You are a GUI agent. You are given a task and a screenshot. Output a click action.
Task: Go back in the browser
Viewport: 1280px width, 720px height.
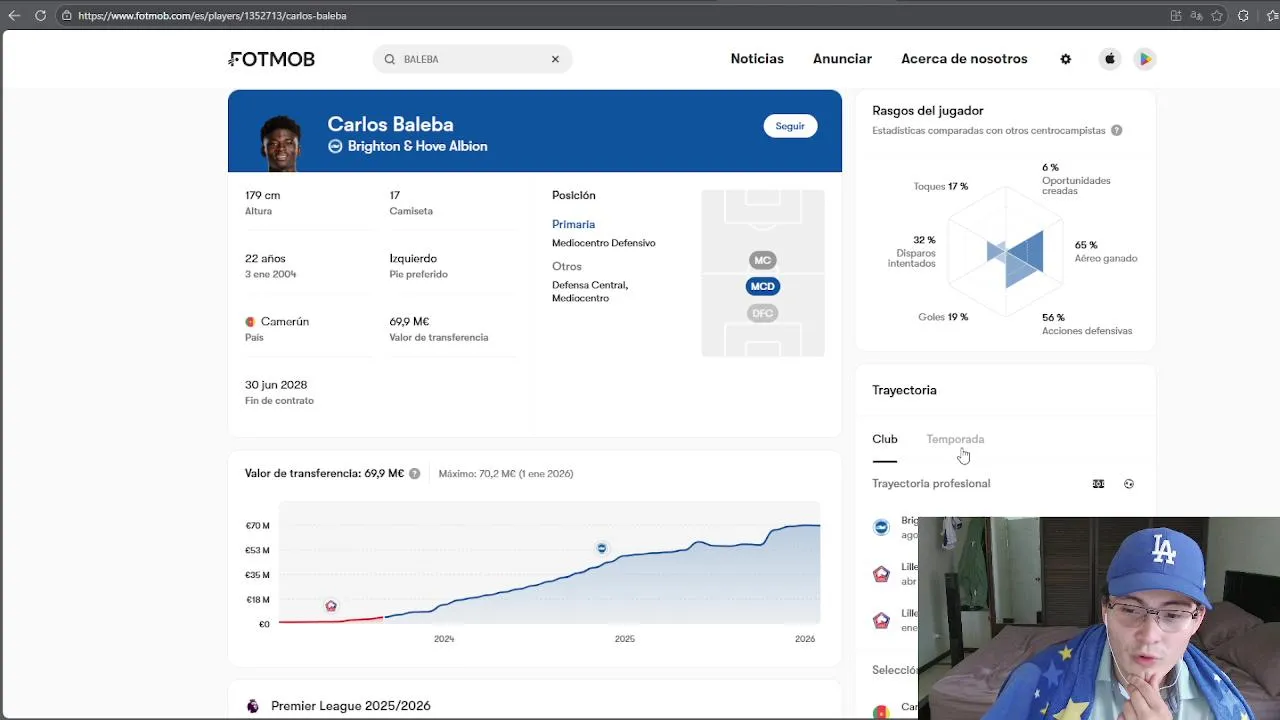14,15
